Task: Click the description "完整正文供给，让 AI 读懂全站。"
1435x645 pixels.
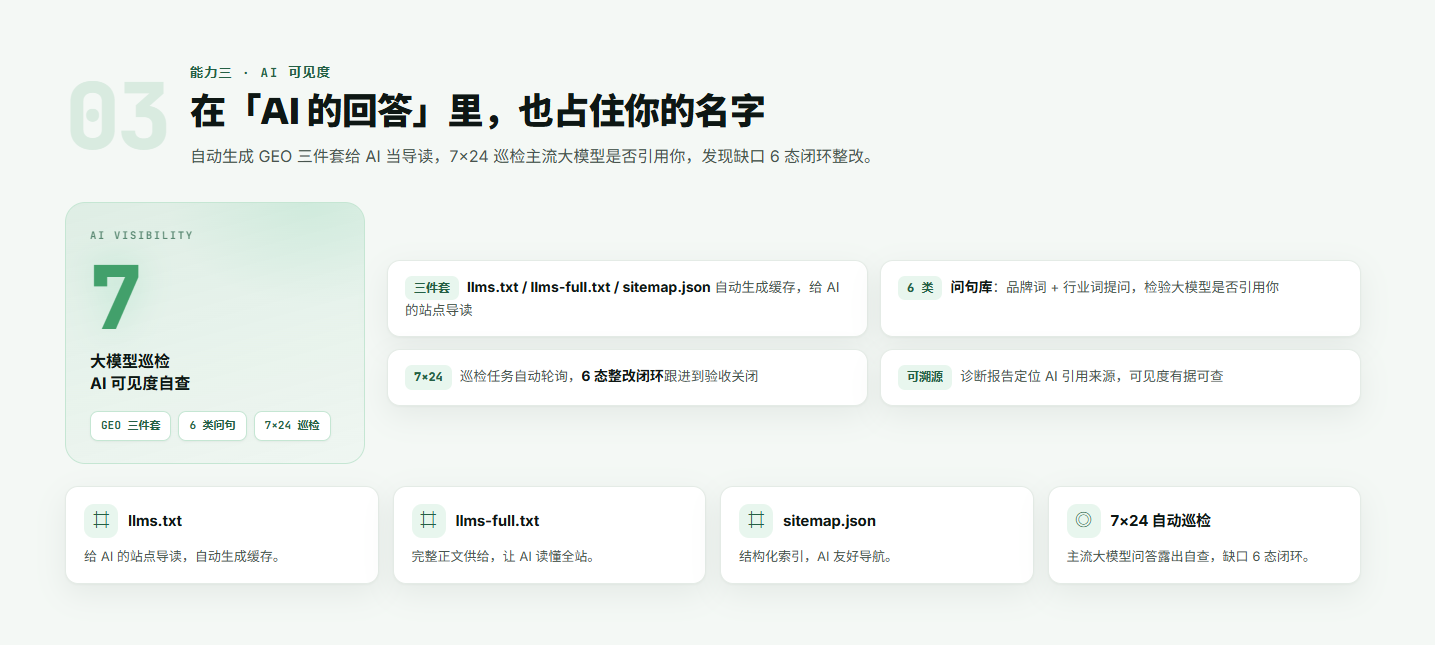Action: [x=506, y=556]
